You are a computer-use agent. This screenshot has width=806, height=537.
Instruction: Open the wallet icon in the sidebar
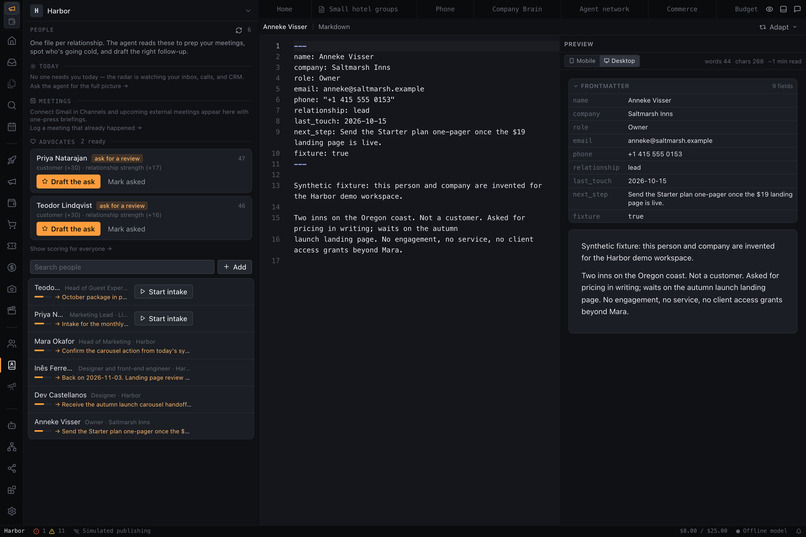coord(12,203)
